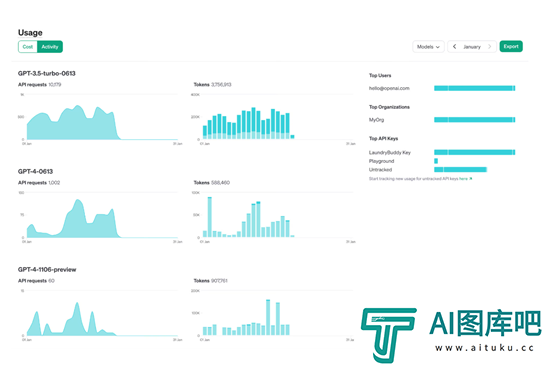Click the usage bar for hello@openai.com
The image size is (554, 367).
click(475, 88)
